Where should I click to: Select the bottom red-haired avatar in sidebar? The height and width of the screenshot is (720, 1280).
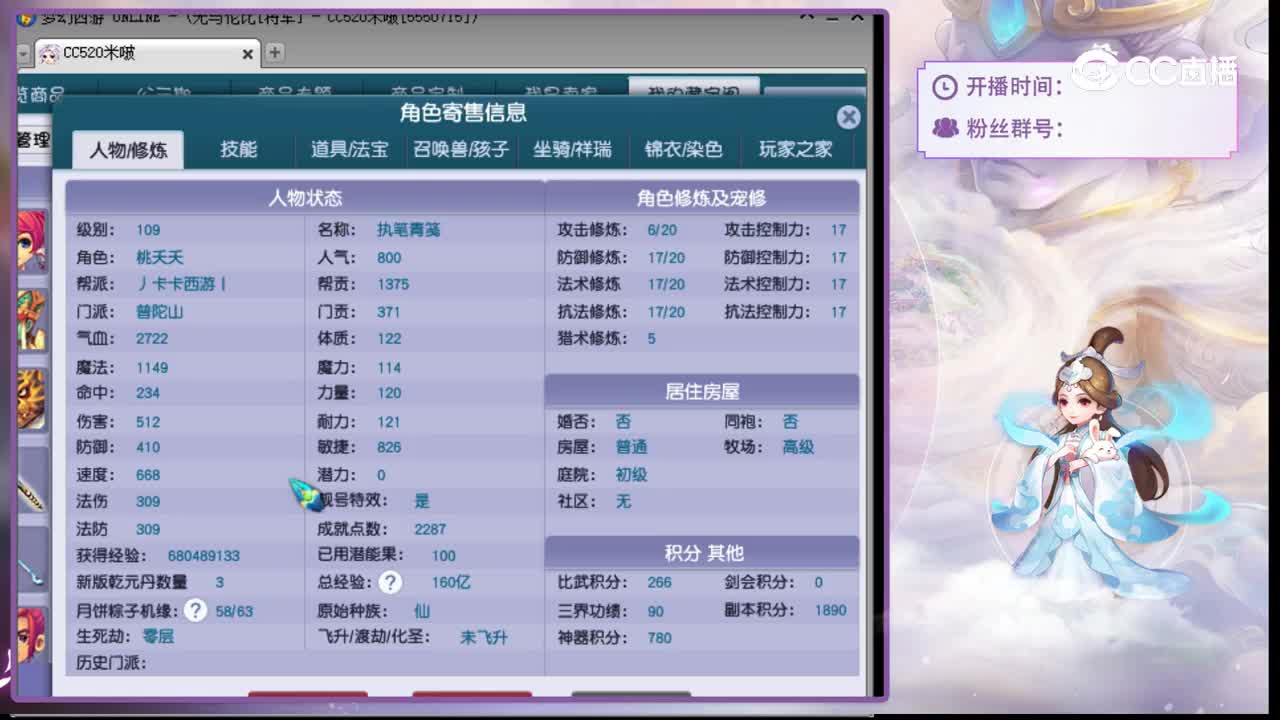tap(31, 638)
